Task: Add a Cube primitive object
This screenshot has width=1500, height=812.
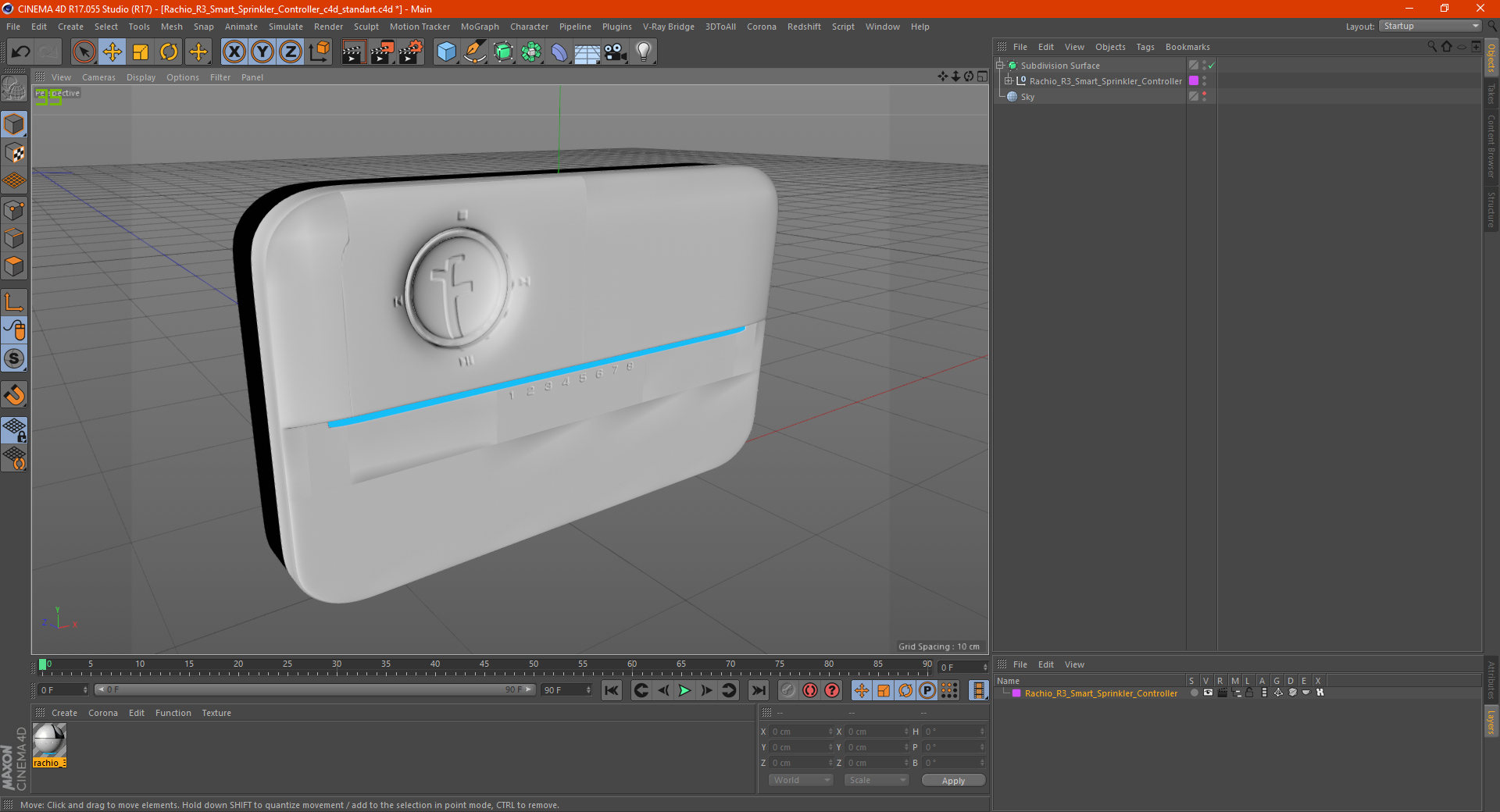Action: coord(446,52)
